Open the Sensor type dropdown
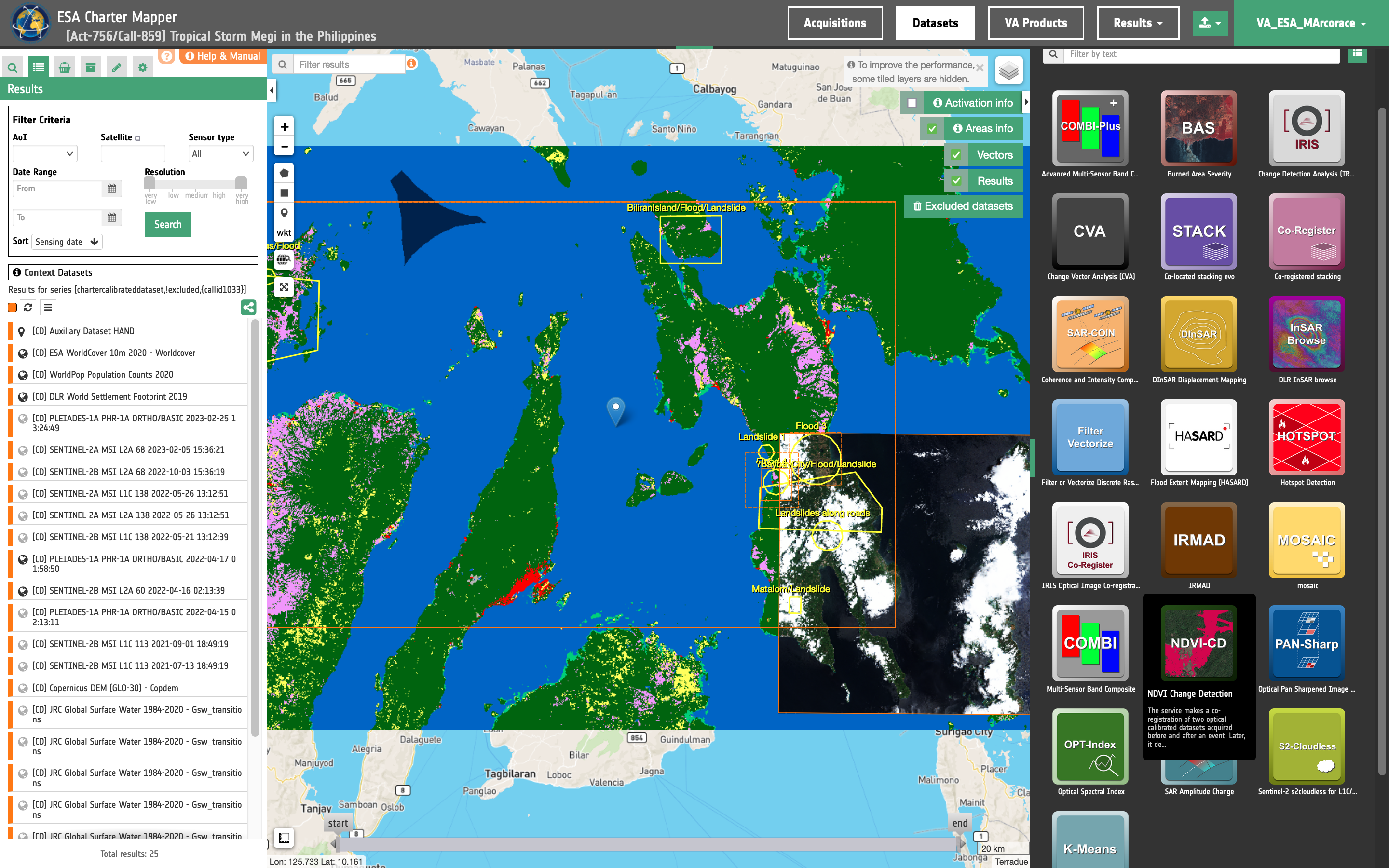Image resolution: width=1389 pixels, height=868 pixels. (x=221, y=153)
